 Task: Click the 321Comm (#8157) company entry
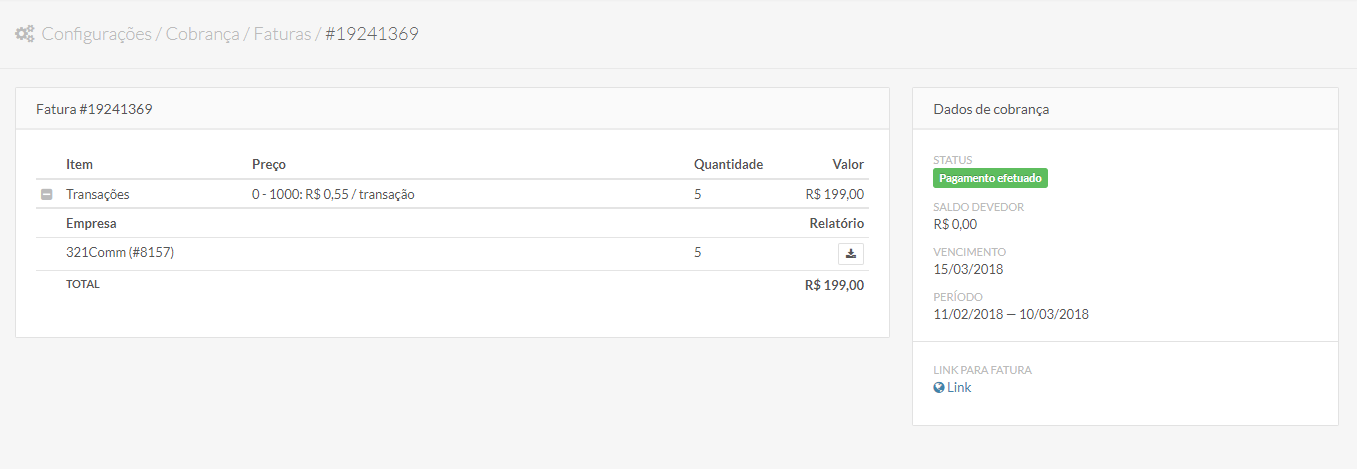(x=120, y=253)
